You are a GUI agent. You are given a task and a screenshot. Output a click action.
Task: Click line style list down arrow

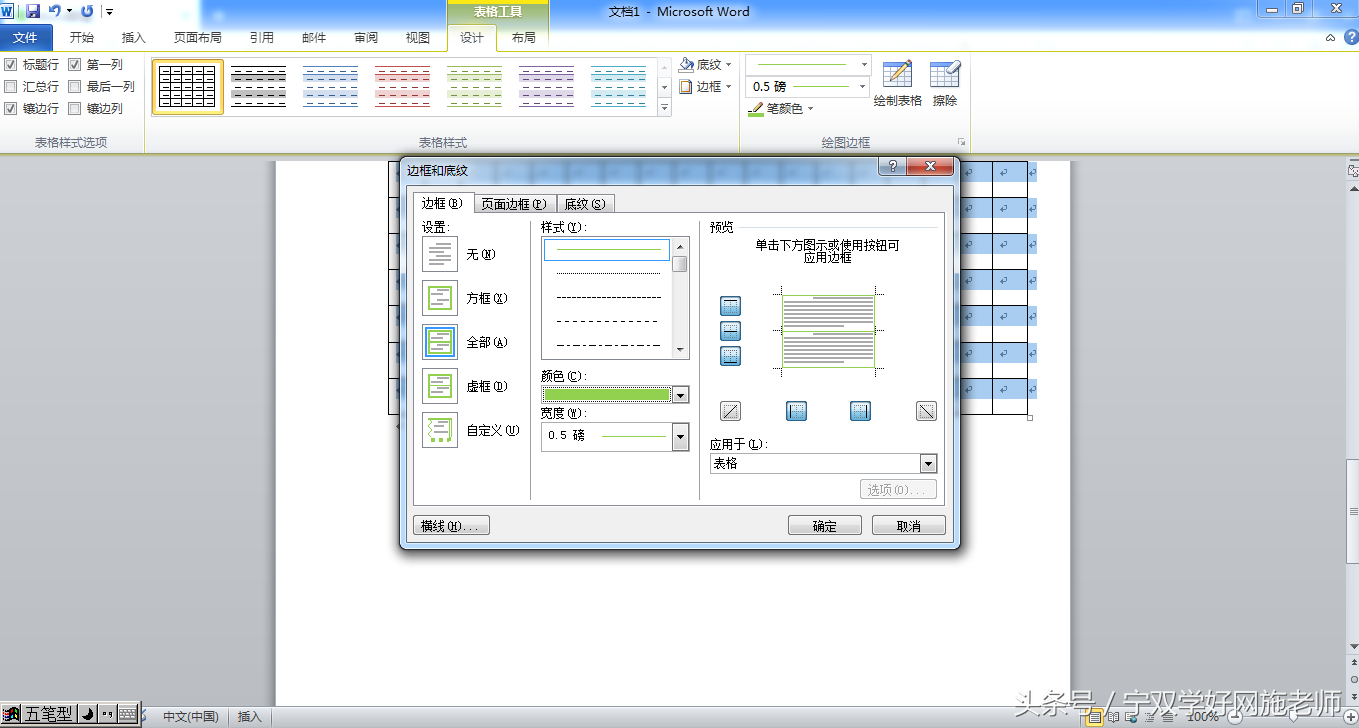point(681,350)
